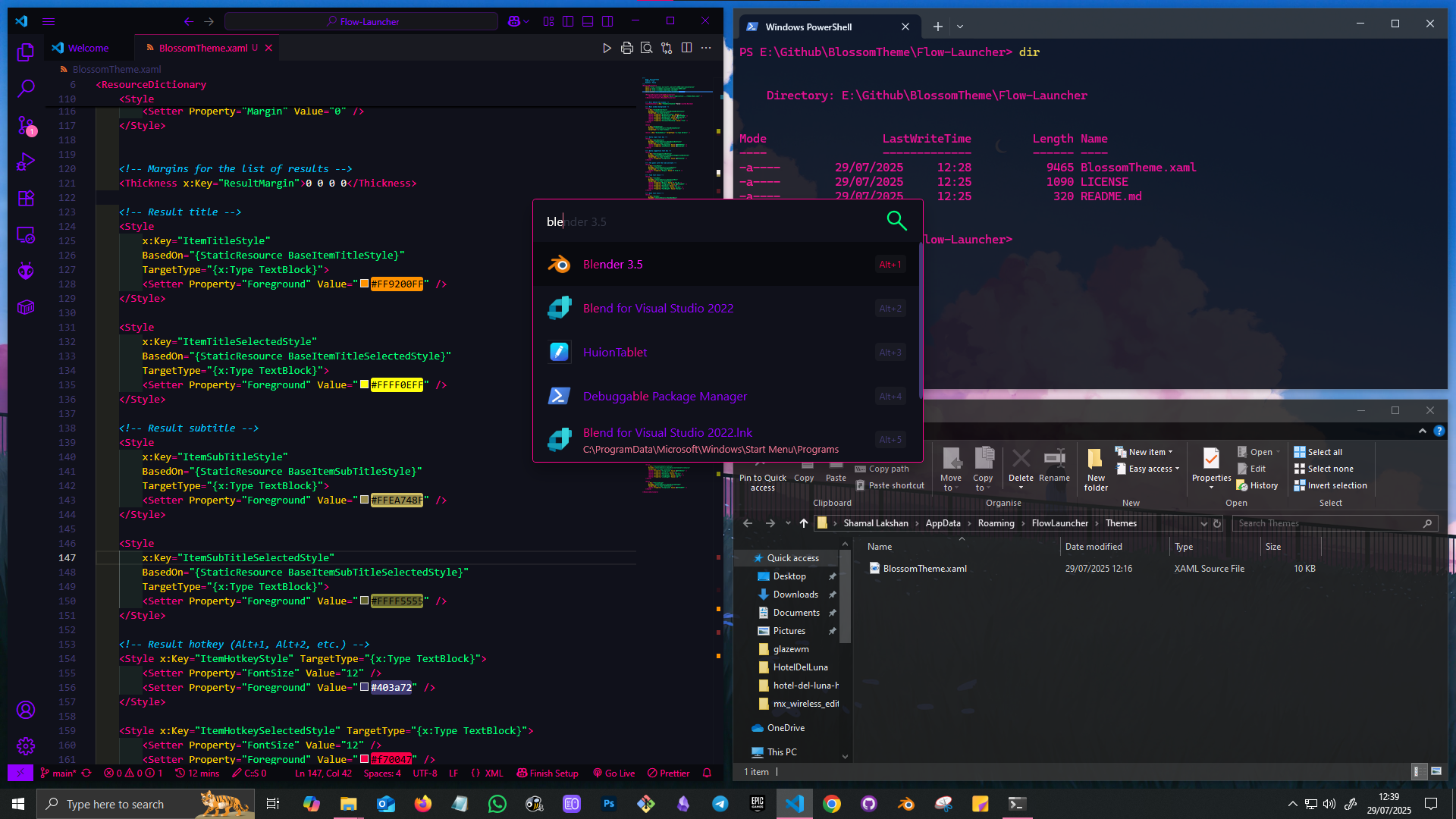Open the Extensions view icon
Viewport: 1456px width, 819px height.
pyautogui.click(x=26, y=199)
